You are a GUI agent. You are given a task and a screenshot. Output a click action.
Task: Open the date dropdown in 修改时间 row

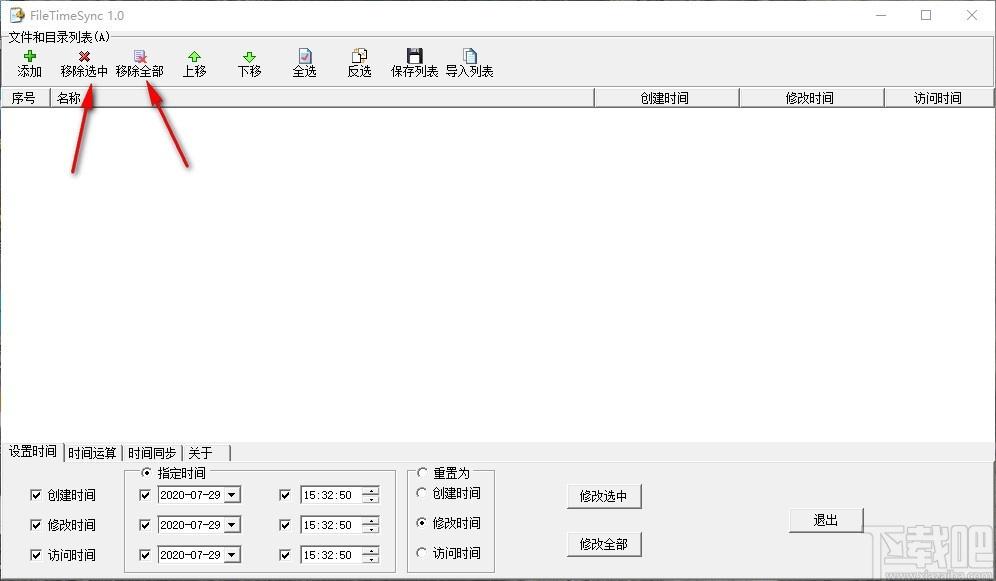pos(232,524)
